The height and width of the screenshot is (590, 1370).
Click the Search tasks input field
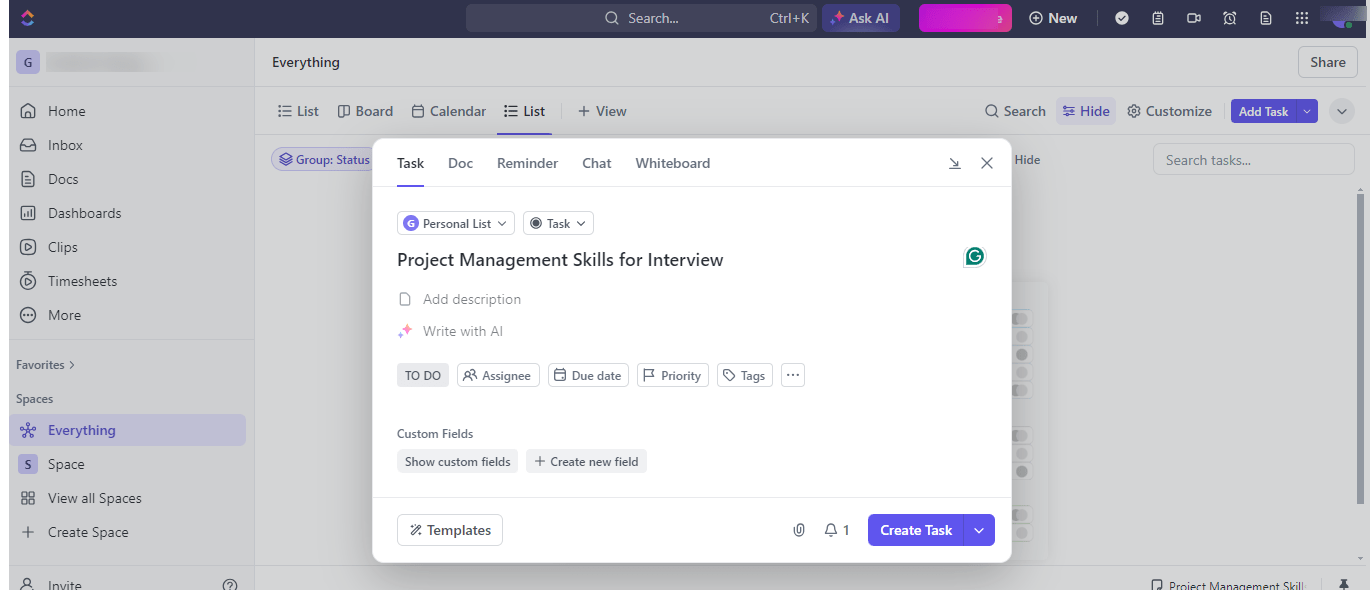[1256, 160]
